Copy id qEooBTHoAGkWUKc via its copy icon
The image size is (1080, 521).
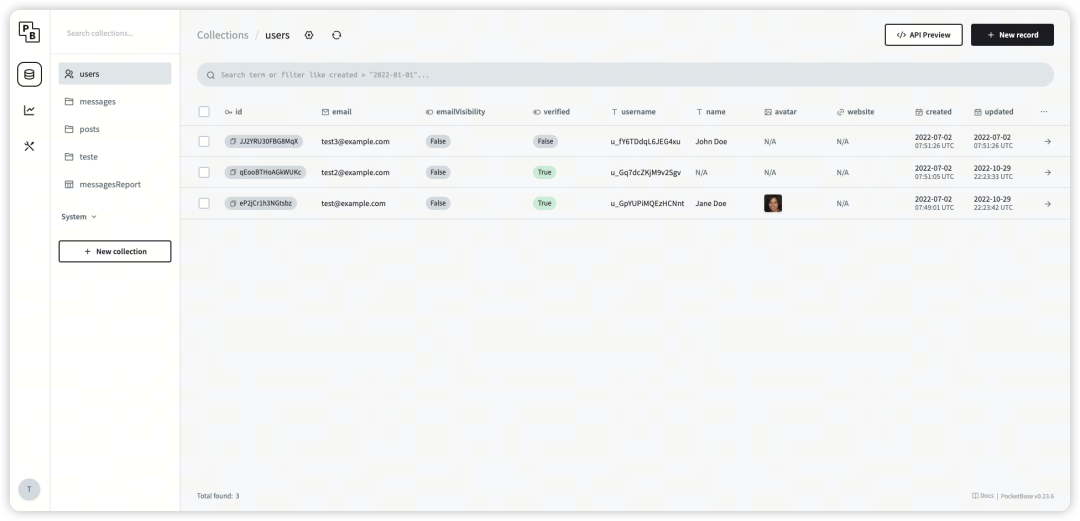[233, 172]
